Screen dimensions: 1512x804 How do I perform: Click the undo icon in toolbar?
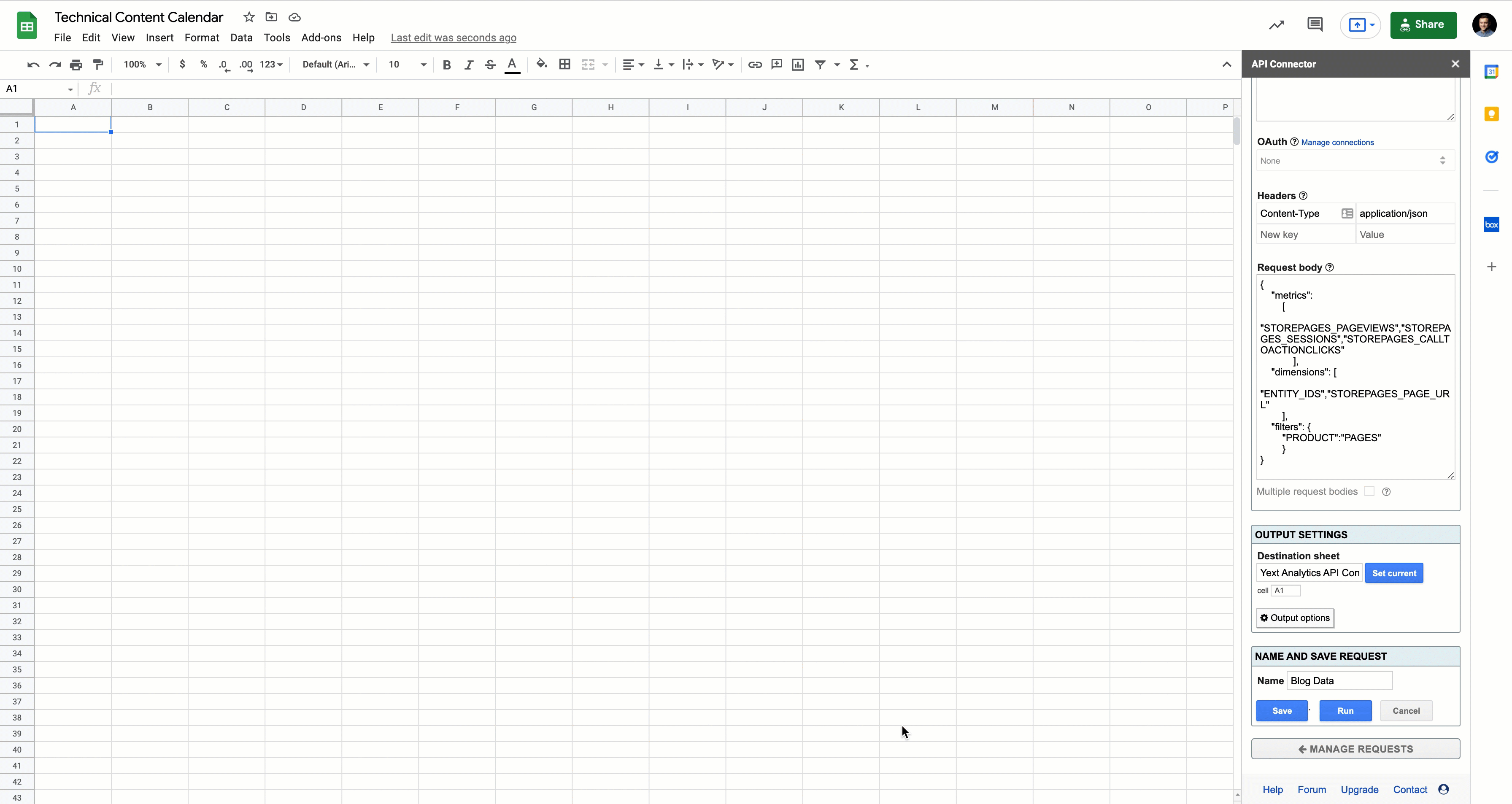pos(33,64)
